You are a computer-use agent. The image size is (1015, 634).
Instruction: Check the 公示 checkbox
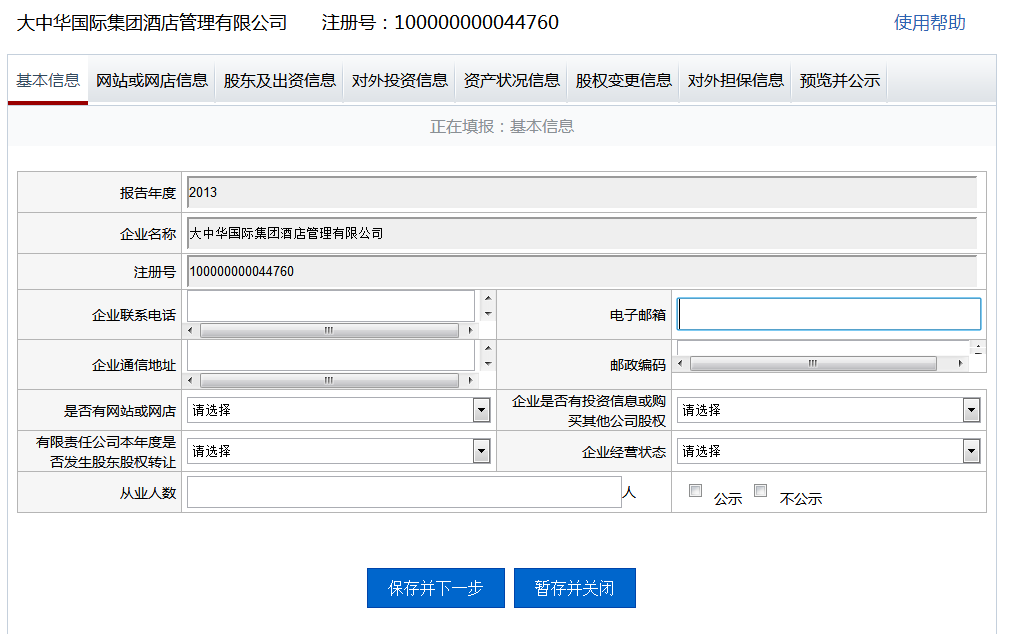pos(694,489)
